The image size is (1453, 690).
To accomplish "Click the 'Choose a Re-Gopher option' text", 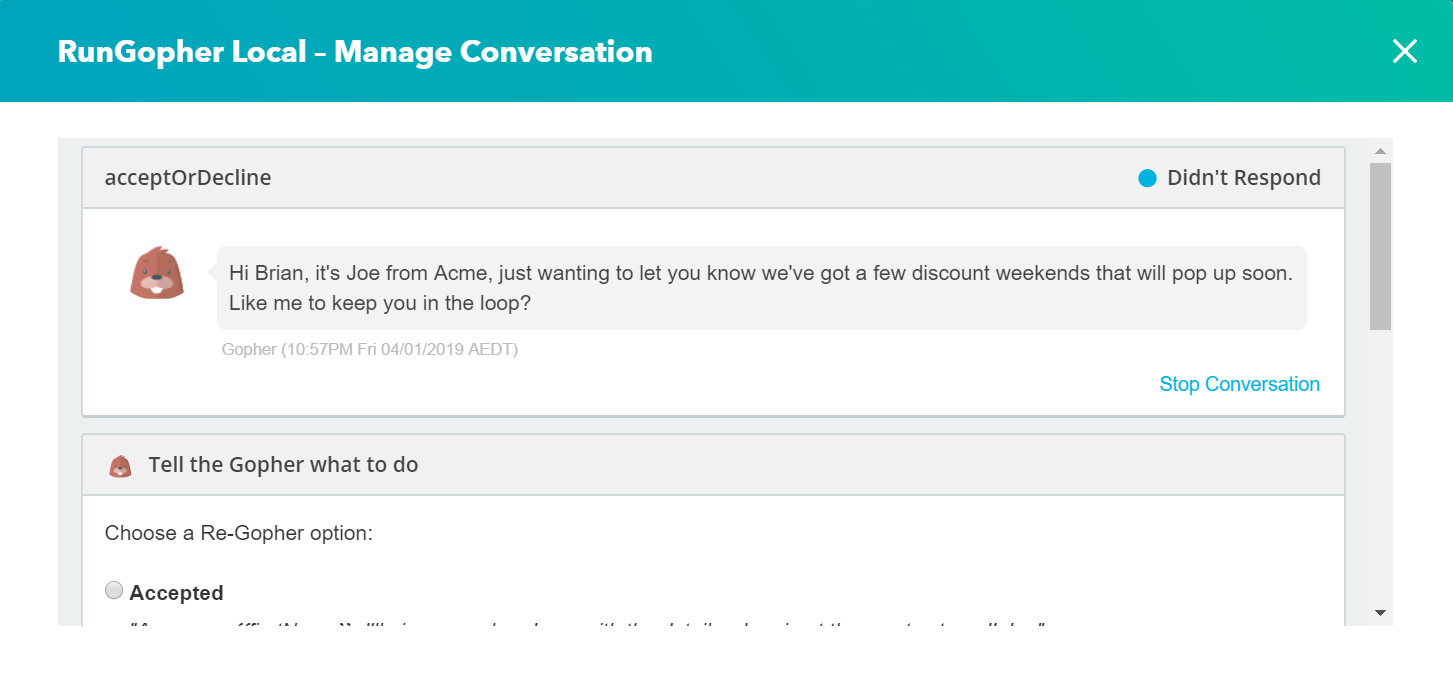I will (238, 533).
